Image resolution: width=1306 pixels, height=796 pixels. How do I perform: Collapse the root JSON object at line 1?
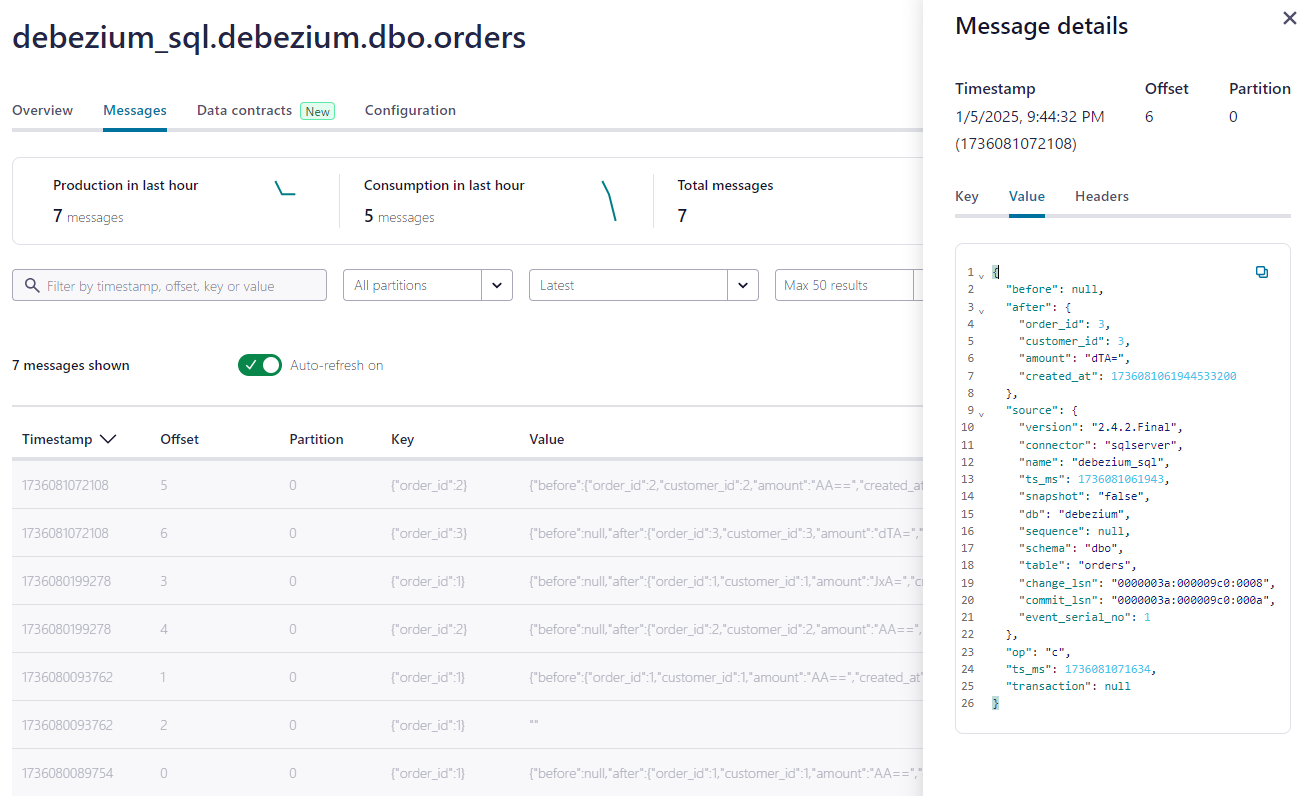tap(980, 274)
